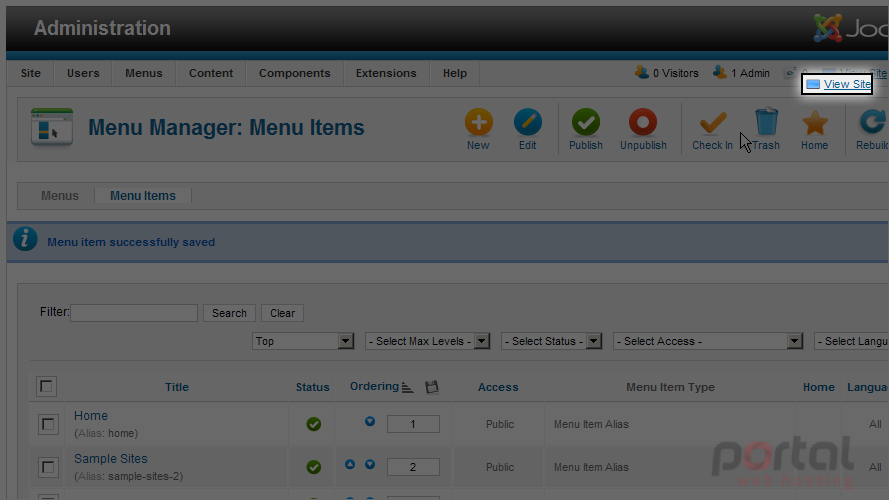The width and height of the screenshot is (889, 500).
Task: Sort by the Home column header
Action: pyautogui.click(x=819, y=387)
